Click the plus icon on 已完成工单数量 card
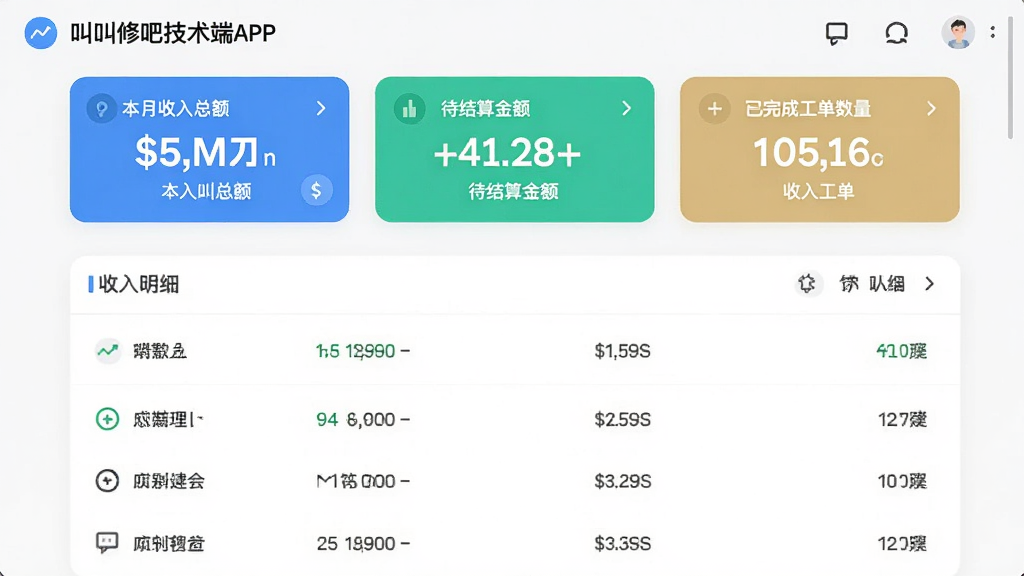 714,108
